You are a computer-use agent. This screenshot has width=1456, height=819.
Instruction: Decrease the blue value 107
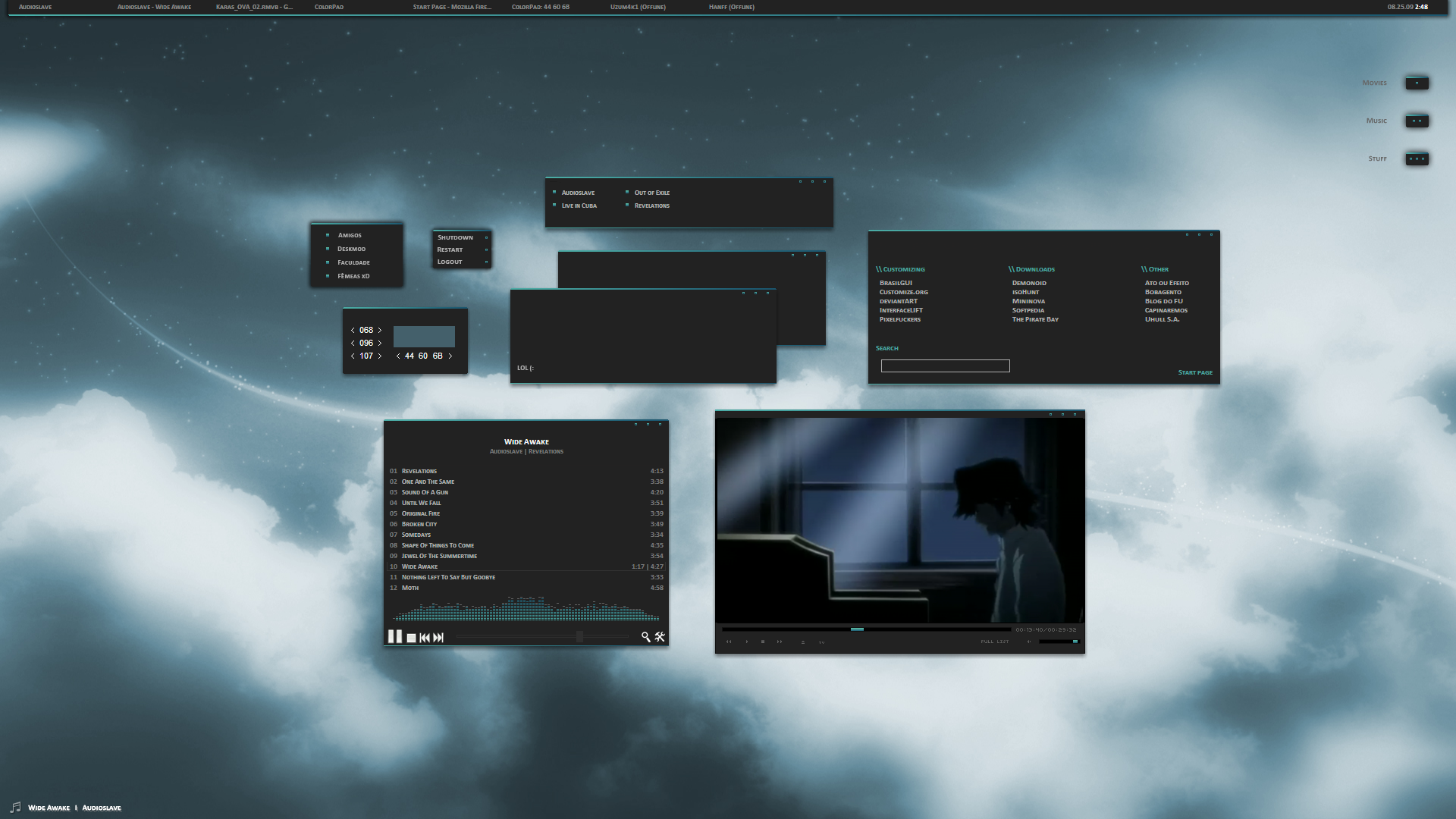point(353,356)
